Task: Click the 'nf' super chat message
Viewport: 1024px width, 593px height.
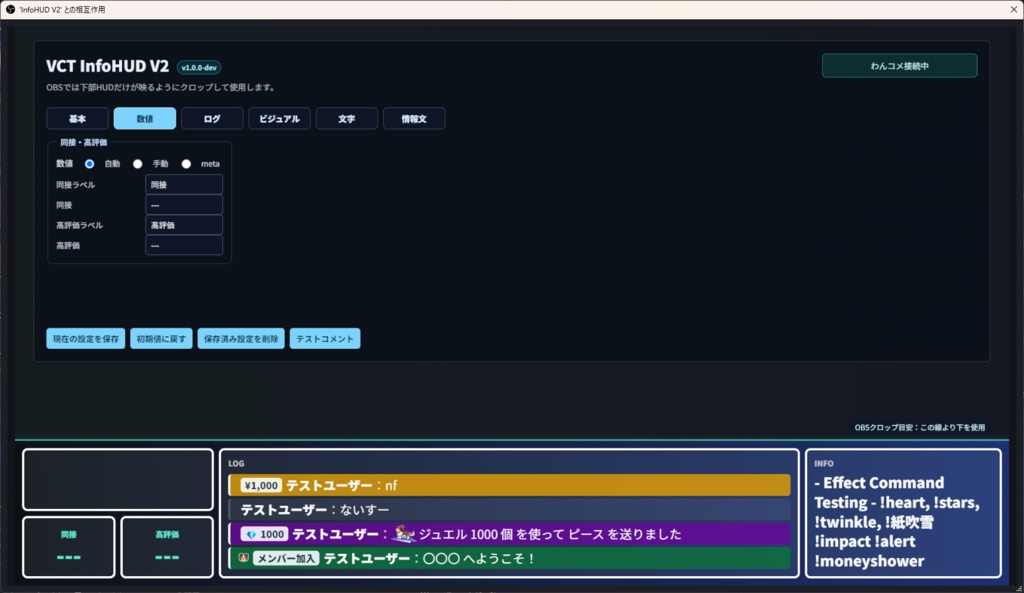Action: click(x=391, y=485)
